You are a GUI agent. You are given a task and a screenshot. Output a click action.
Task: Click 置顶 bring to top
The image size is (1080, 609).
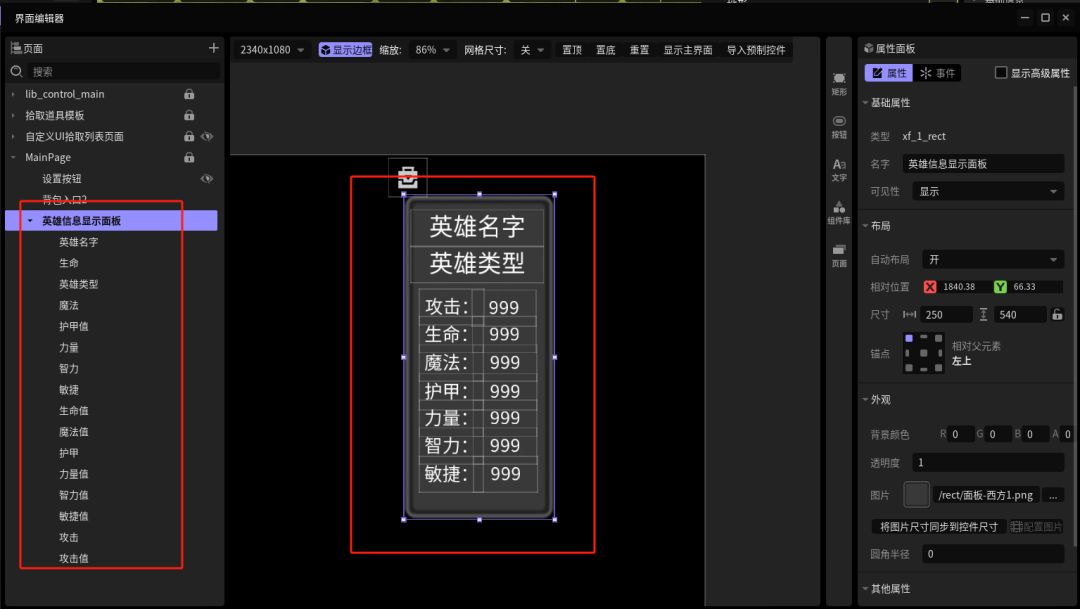572,50
